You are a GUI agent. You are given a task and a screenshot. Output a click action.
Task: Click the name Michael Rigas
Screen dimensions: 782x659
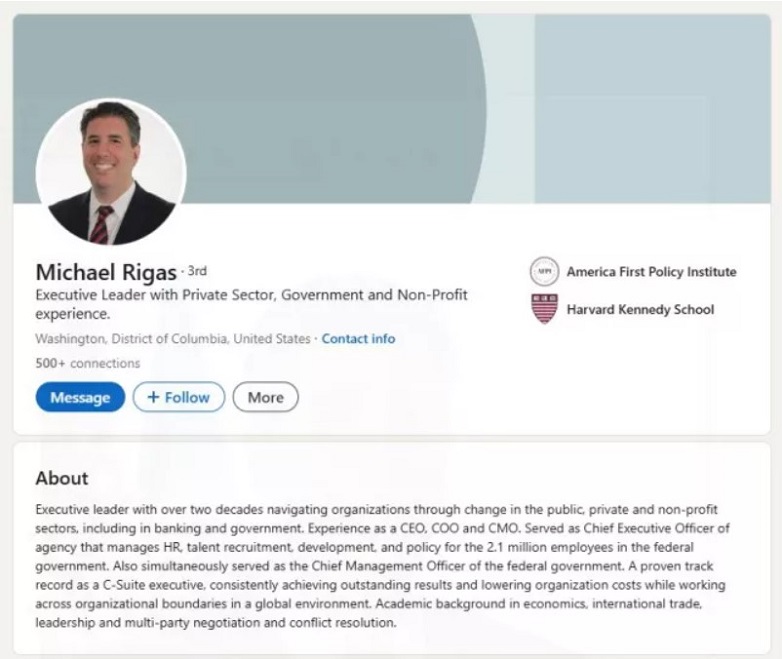pyautogui.click(x=106, y=272)
